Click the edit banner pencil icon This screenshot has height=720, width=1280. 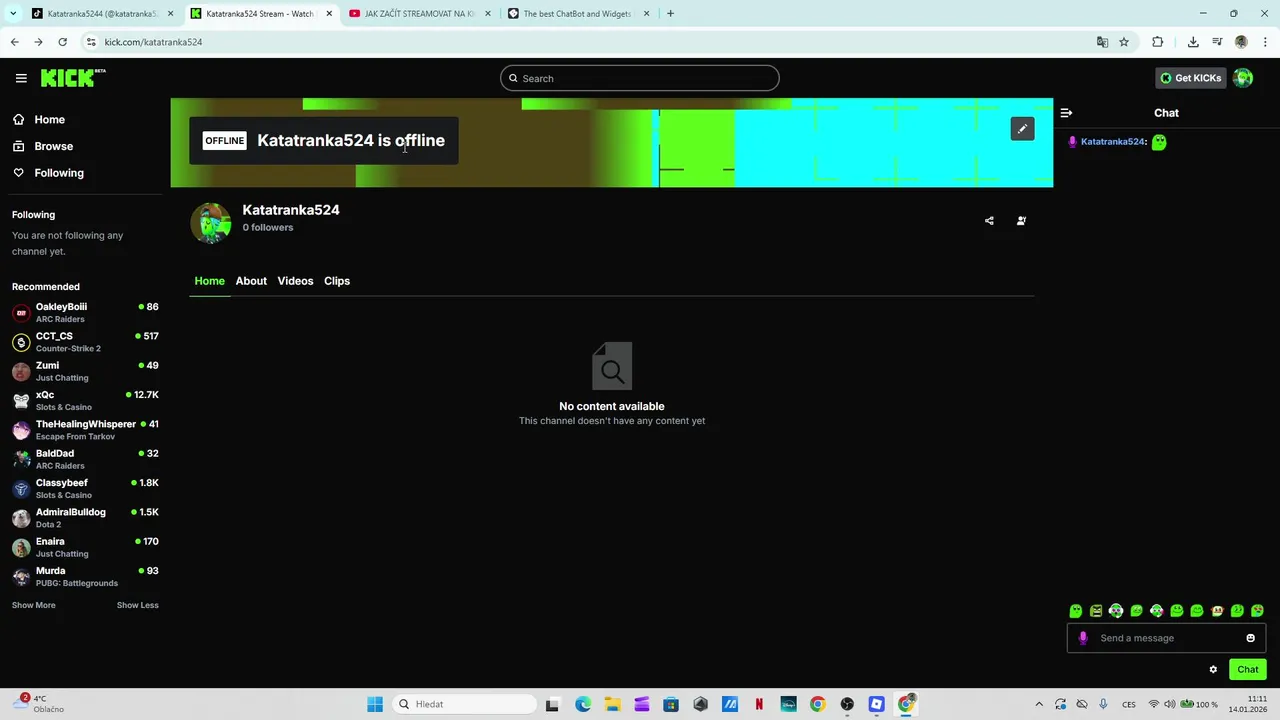1022,128
